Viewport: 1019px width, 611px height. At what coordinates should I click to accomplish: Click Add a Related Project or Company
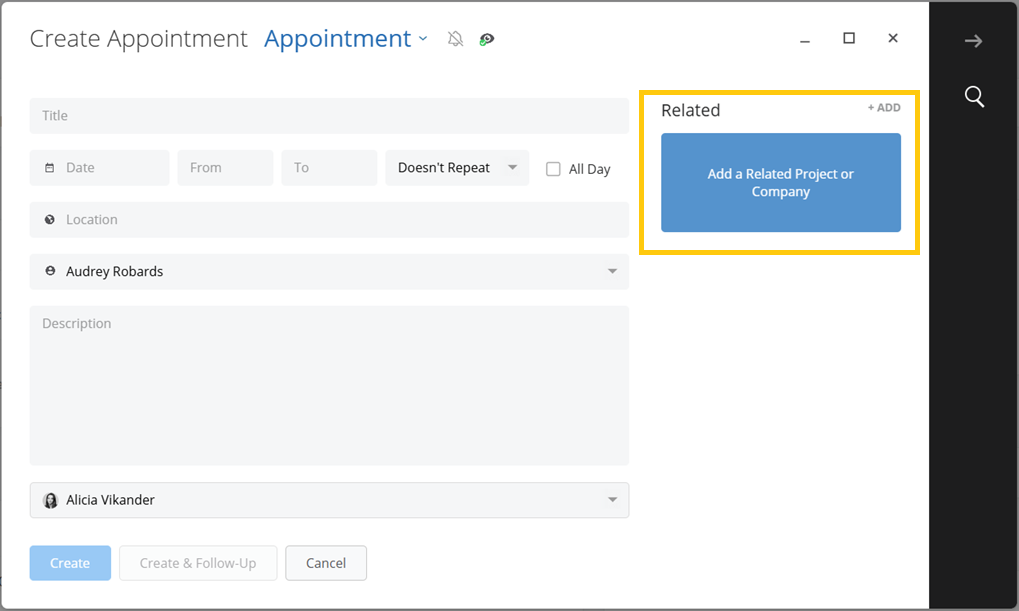click(x=780, y=183)
